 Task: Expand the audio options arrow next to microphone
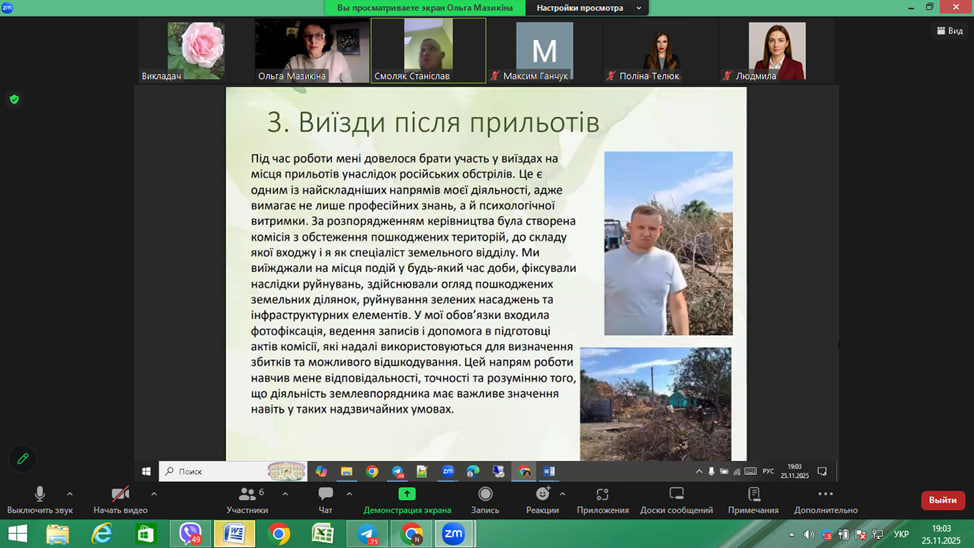[x=69, y=493]
